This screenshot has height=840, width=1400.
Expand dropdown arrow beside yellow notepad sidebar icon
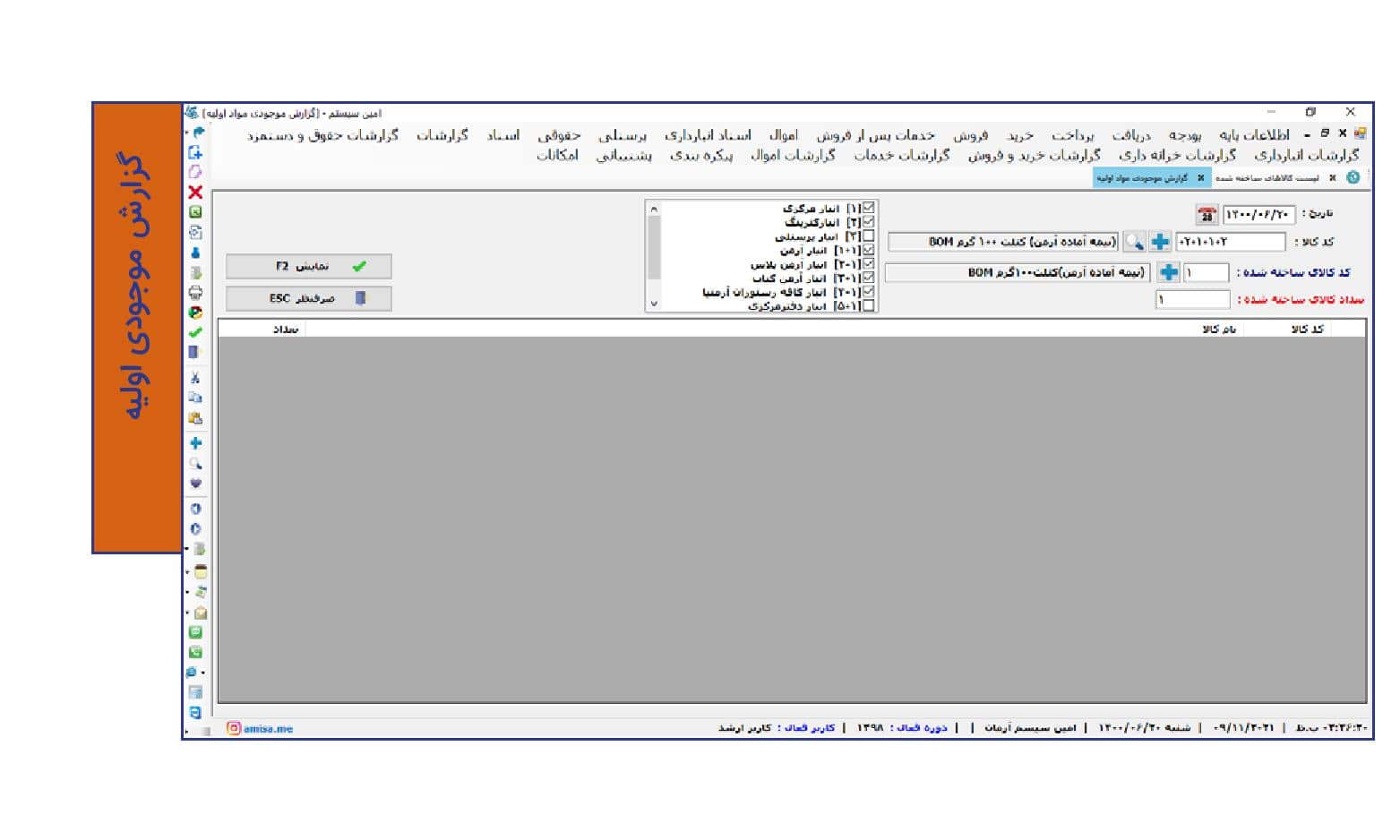click(187, 571)
